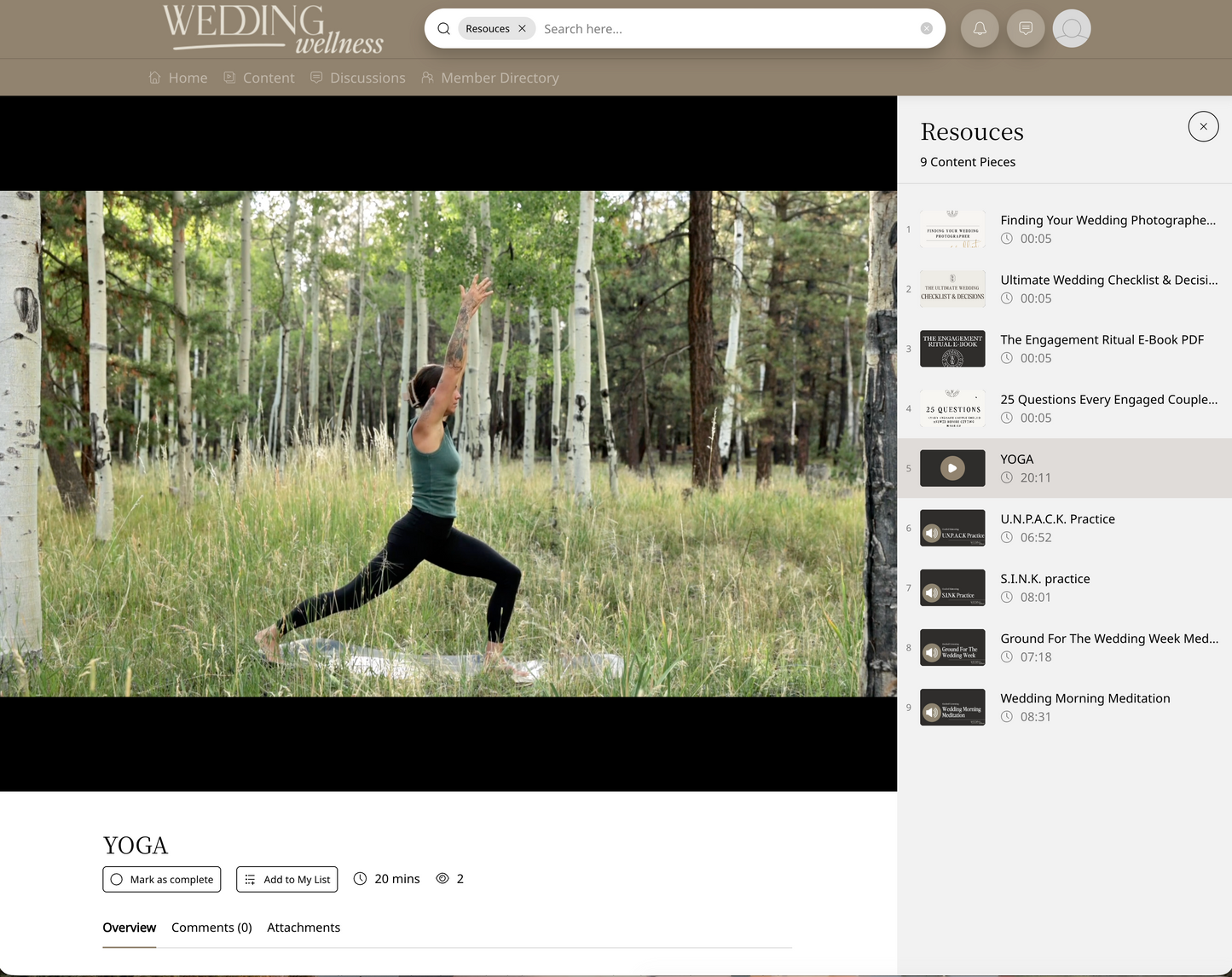Click the 06:52 duration text
The width and height of the screenshot is (1232, 977).
[1036, 537]
